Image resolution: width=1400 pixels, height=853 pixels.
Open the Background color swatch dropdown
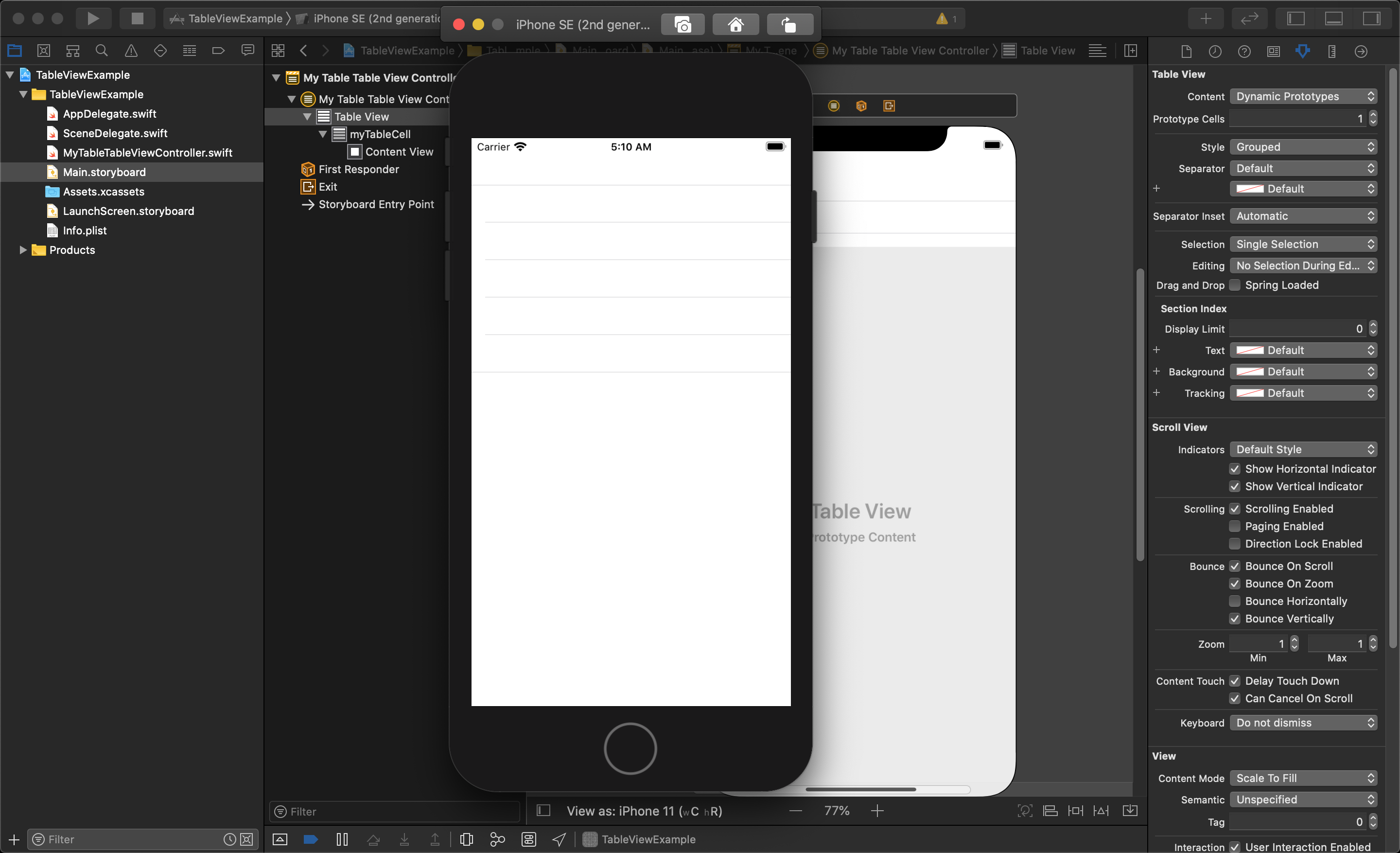pos(1303,372)
